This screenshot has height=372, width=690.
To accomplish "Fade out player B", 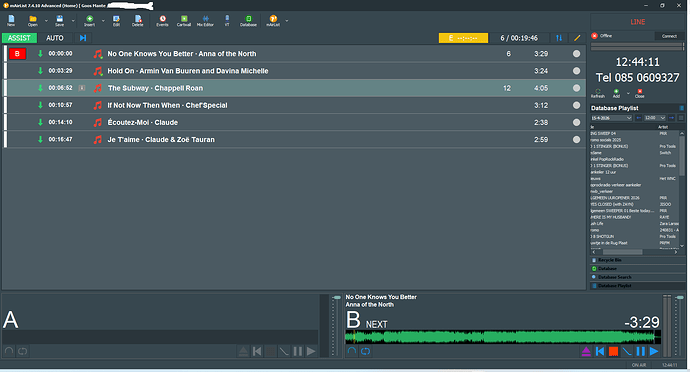I will coord(627,351).
